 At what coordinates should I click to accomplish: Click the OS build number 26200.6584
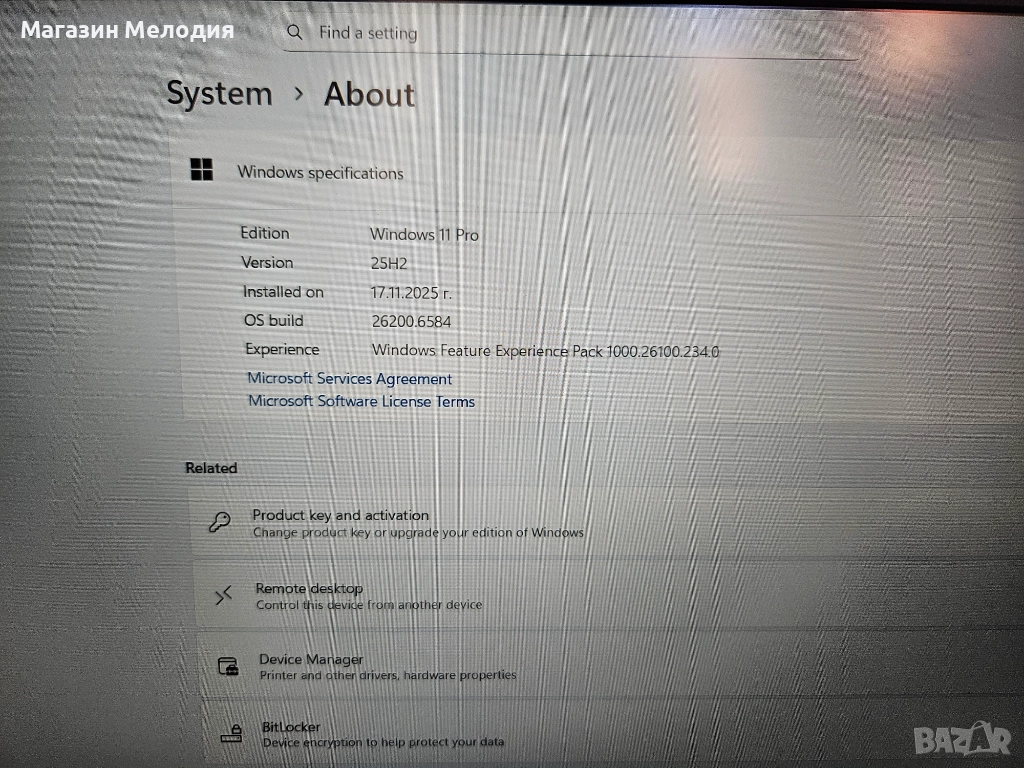pos(411,321)
